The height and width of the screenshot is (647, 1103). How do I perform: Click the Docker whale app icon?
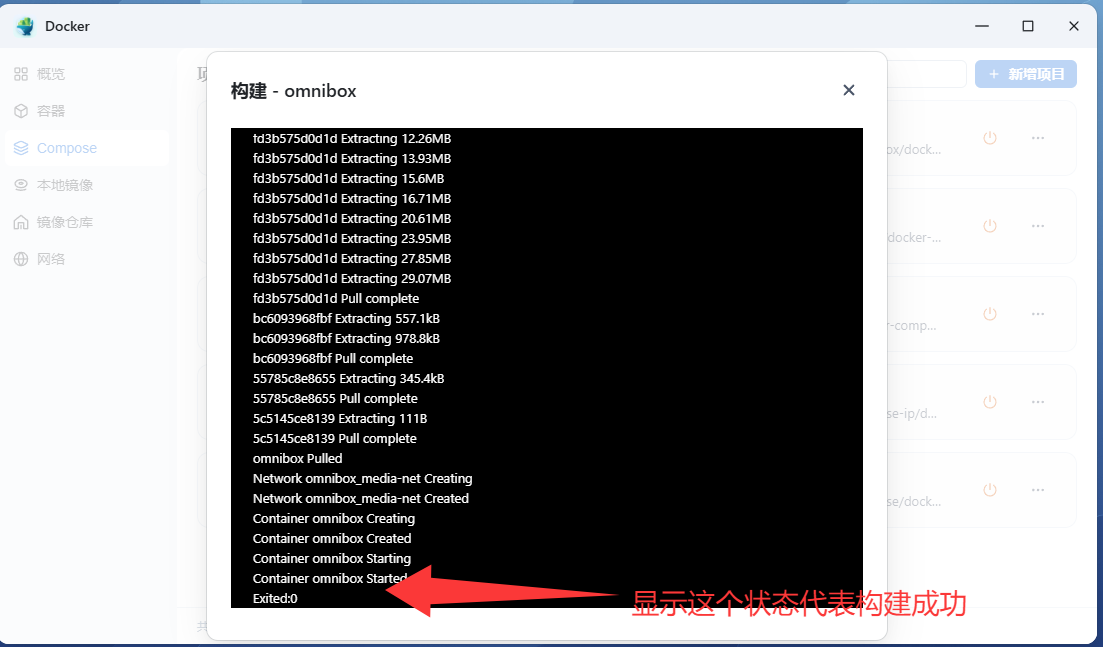pos(25,26)
